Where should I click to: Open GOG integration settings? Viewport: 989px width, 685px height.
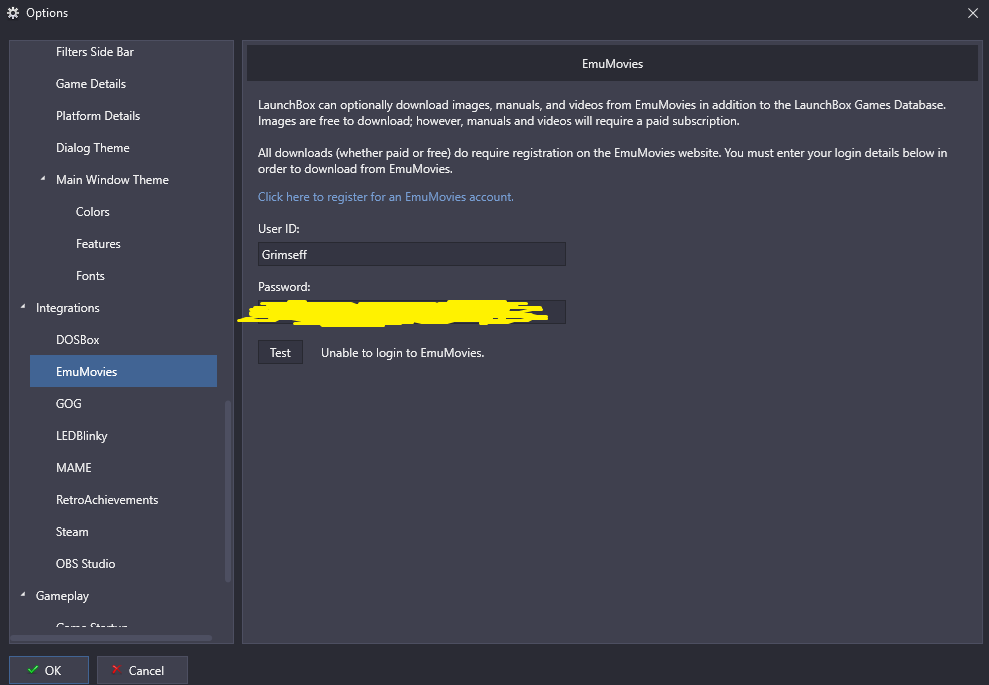tap(69, 404)
